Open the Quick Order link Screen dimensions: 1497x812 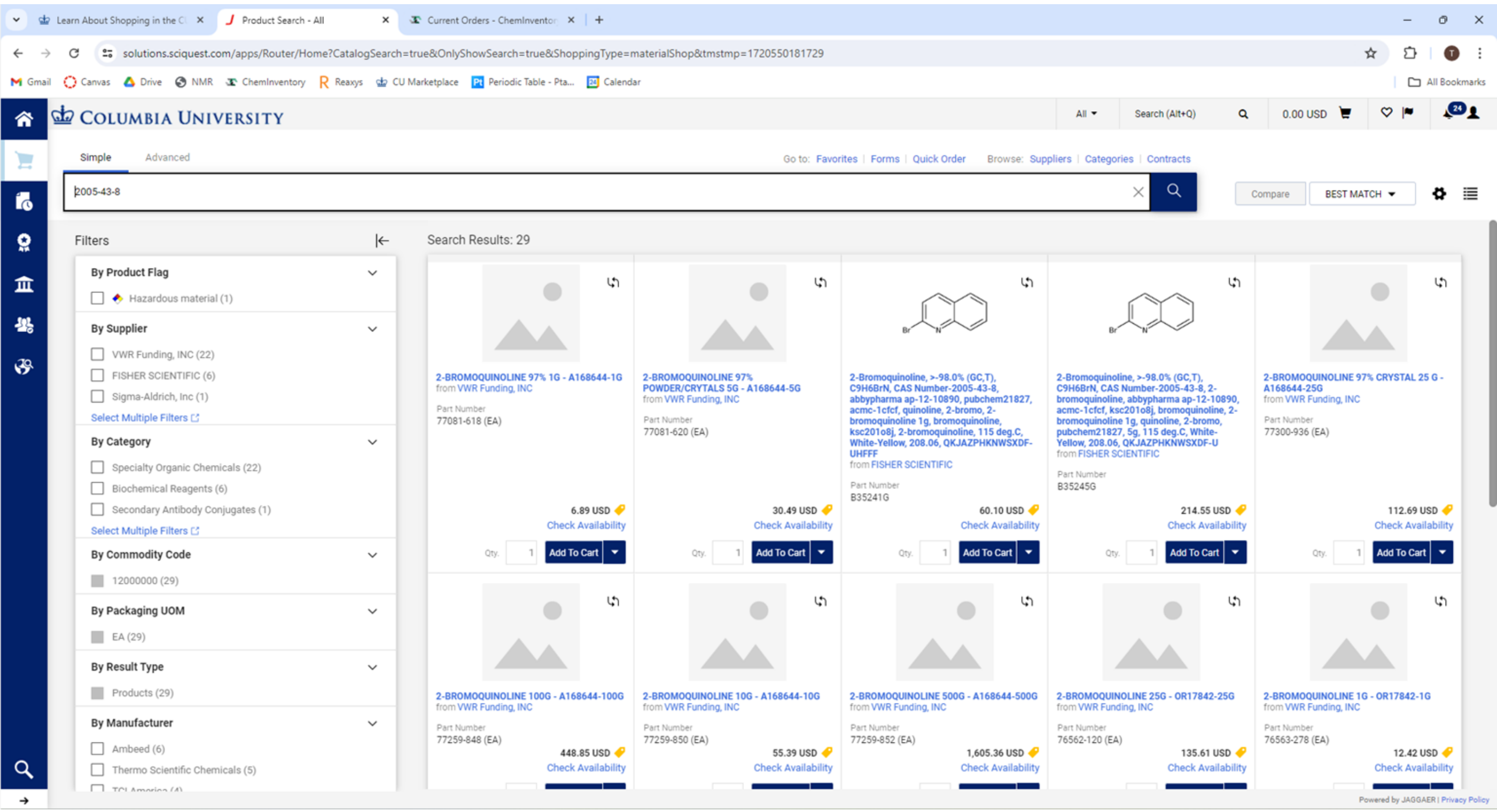pyautogui.click(x=939, y=158)
